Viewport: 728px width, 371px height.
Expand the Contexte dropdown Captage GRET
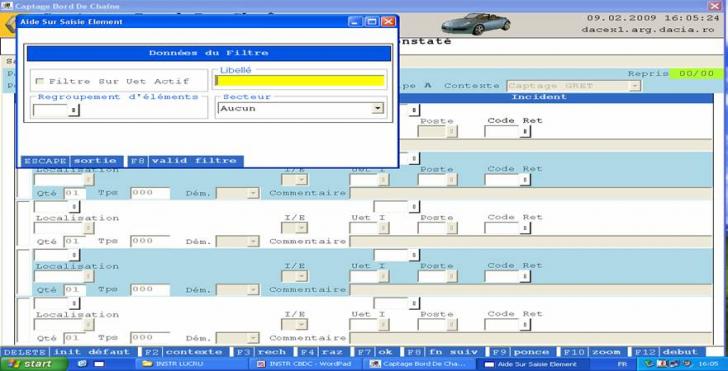635,86
